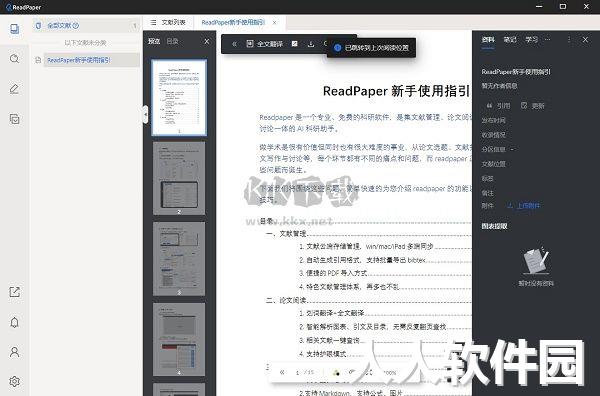Open the notifications bell in the sidebar

point(15,322)
